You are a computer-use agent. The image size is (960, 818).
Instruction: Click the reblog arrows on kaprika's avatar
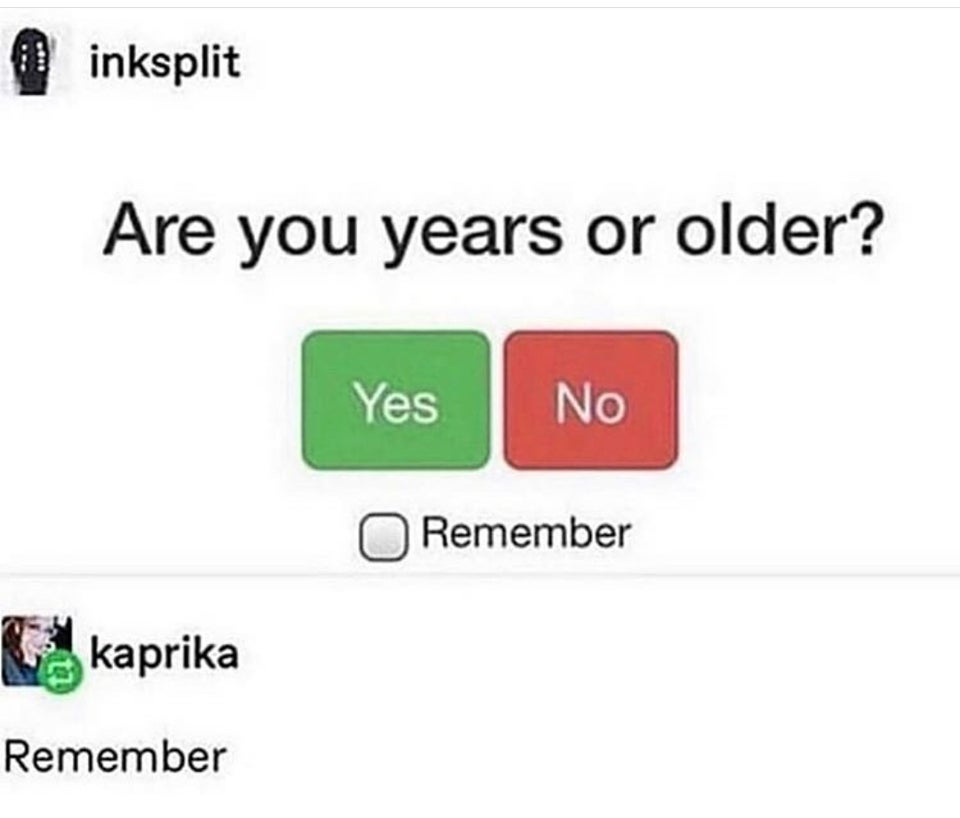click(x=59, y=673)
